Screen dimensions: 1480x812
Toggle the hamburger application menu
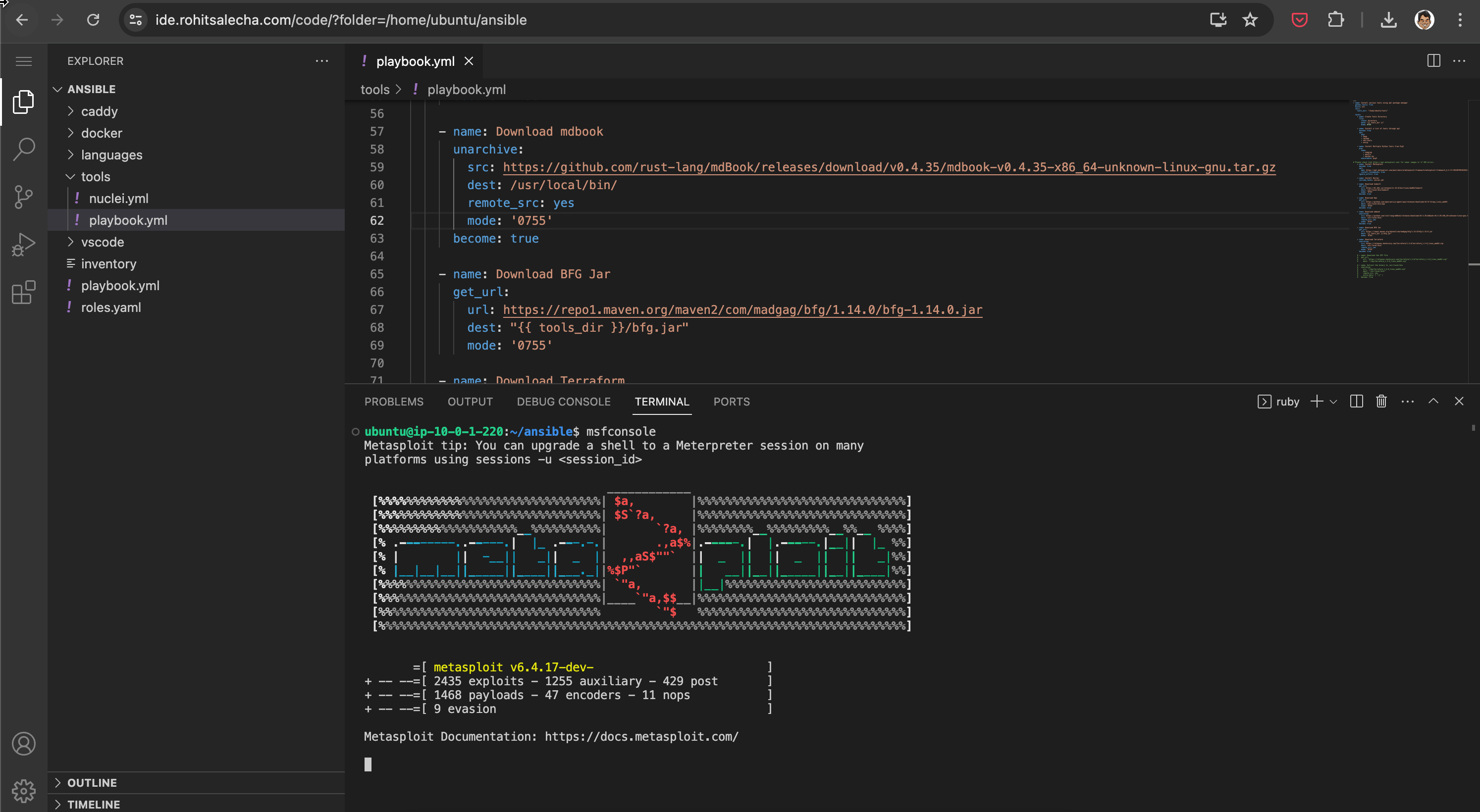pyautogui.click(x=24, y=61)
